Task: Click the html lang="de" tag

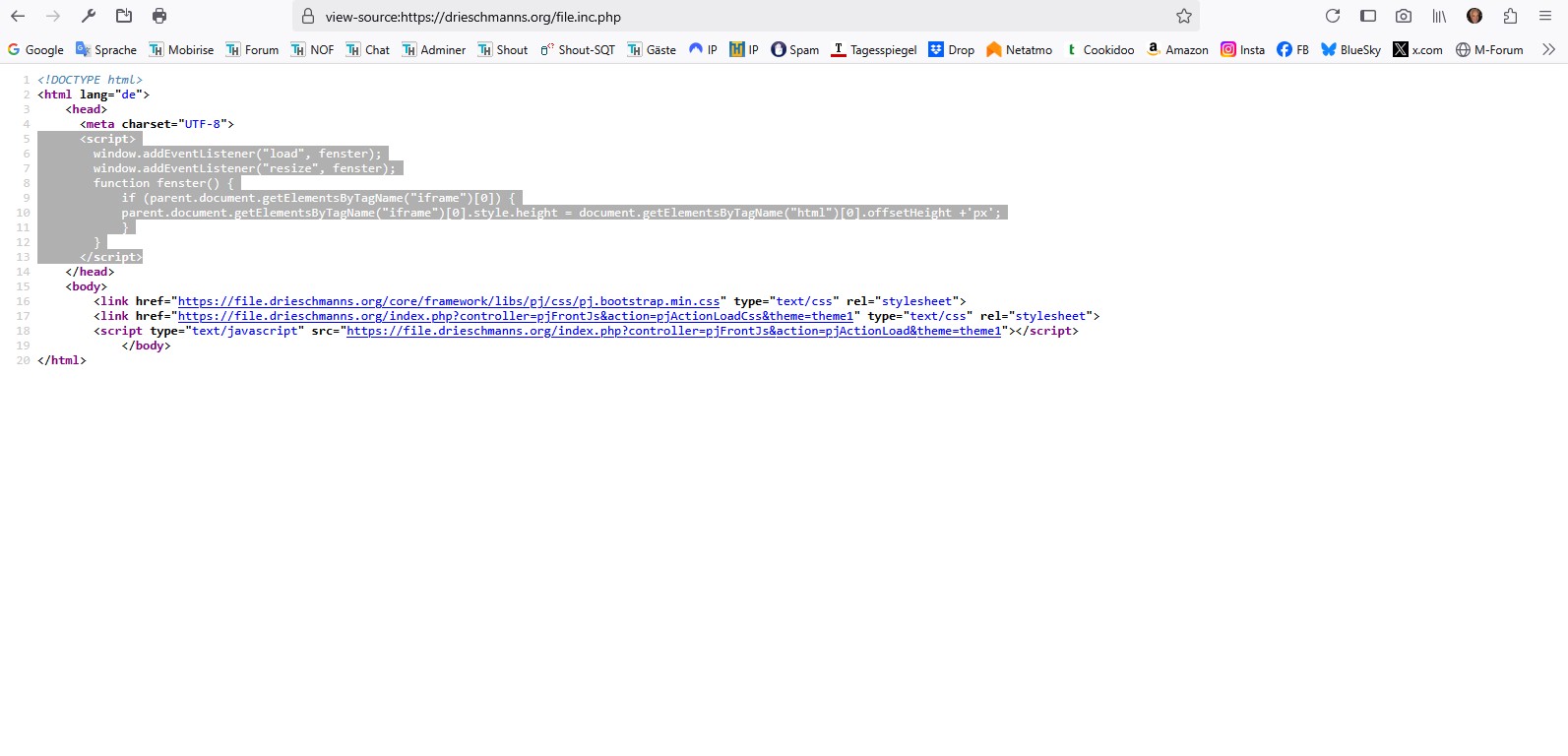Action: pyautogui.click(x=94, y=94)
